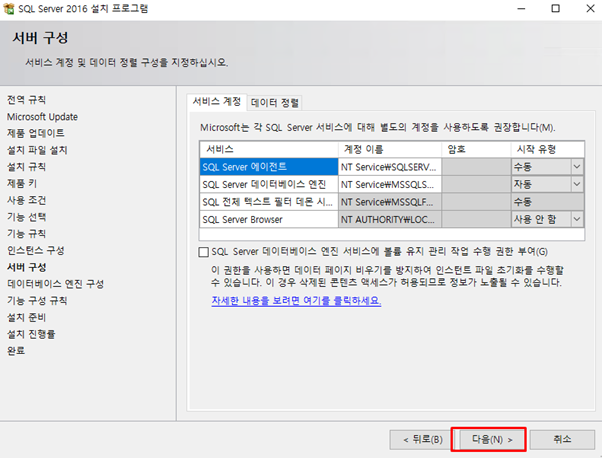This screenshot has width=602, height=458.
Task: Switch to the 서비스 계정 tab
Action: [217, 102]
